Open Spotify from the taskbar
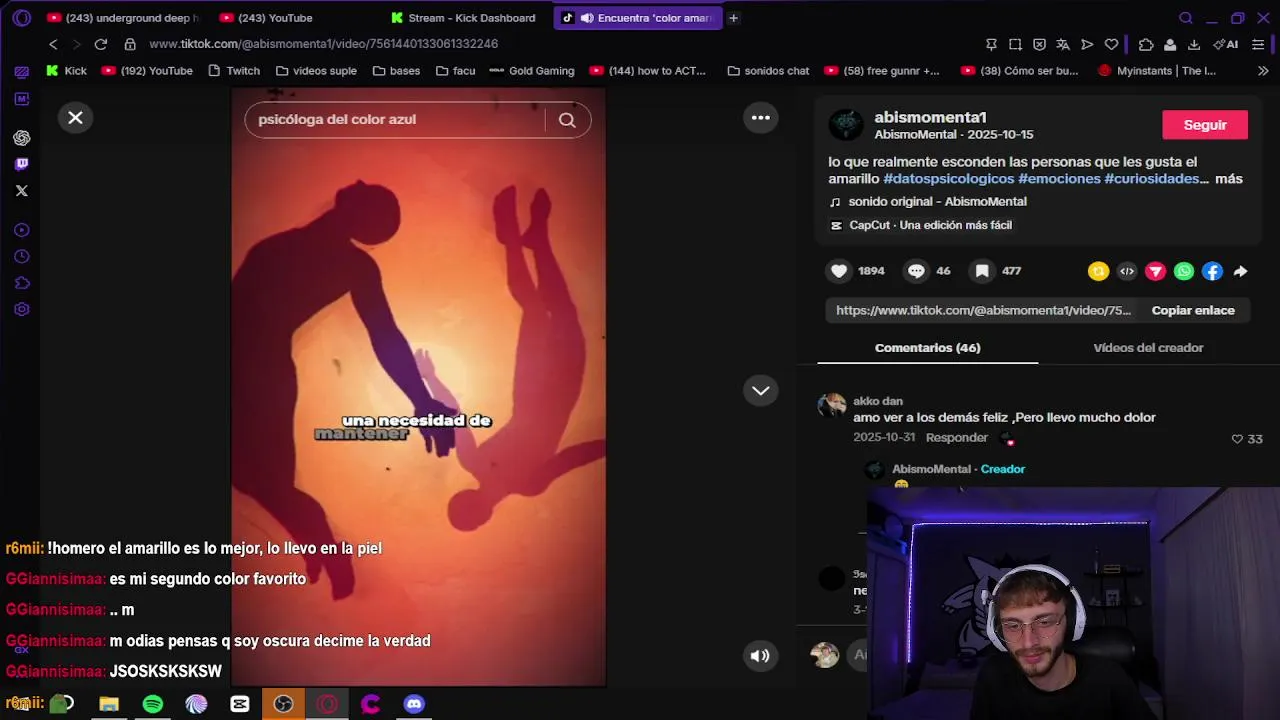The image size is (1280, 720). click(x=153, y=704)
